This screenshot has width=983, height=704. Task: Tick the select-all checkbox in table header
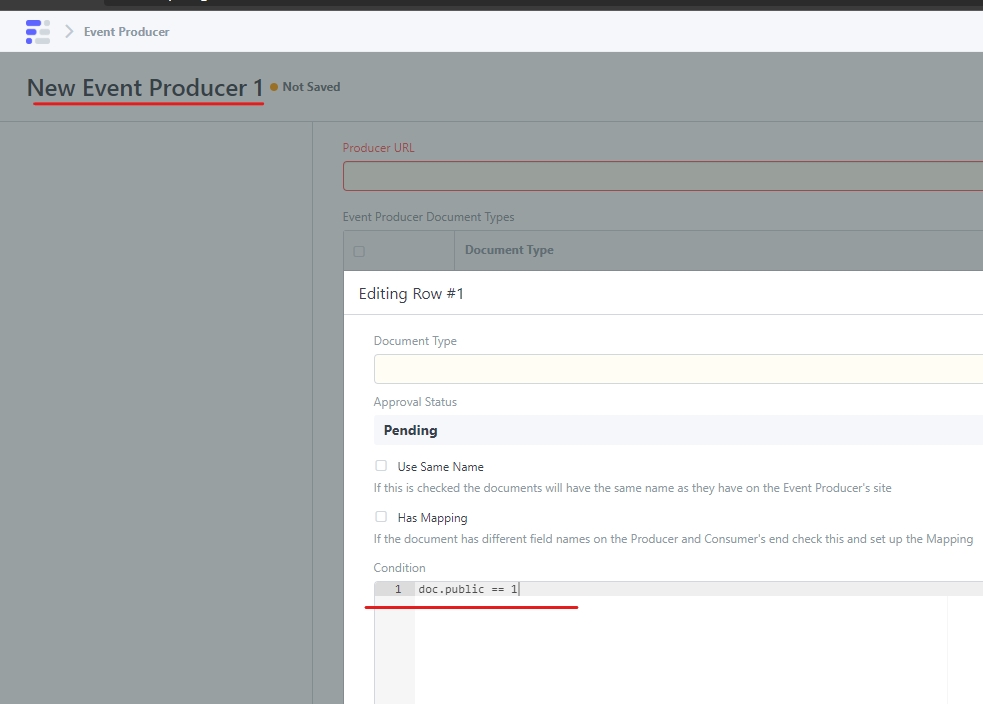click(359, 251)
